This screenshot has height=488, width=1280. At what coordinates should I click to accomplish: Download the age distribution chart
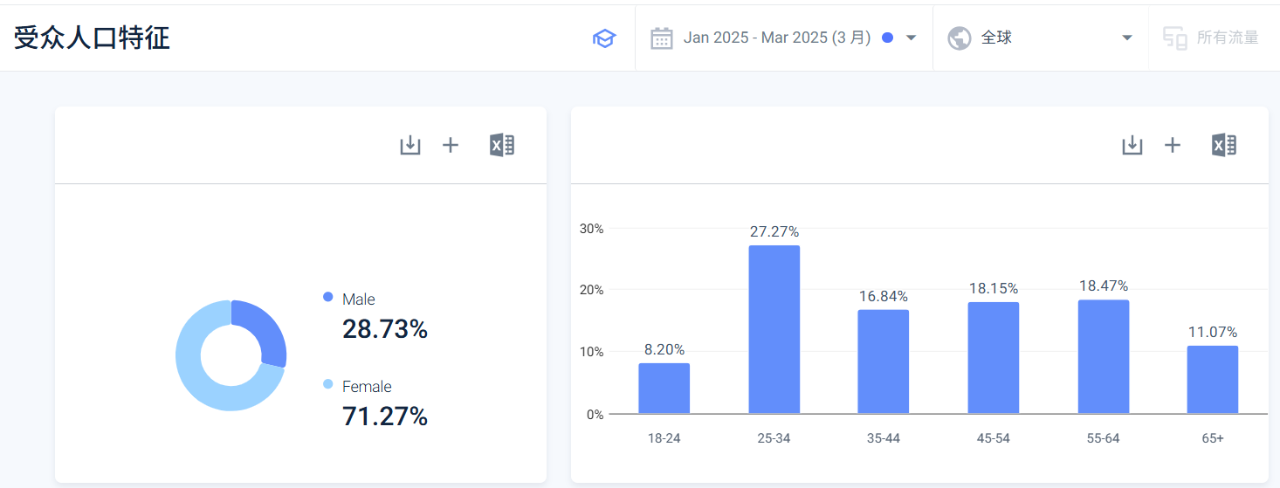1132,145
